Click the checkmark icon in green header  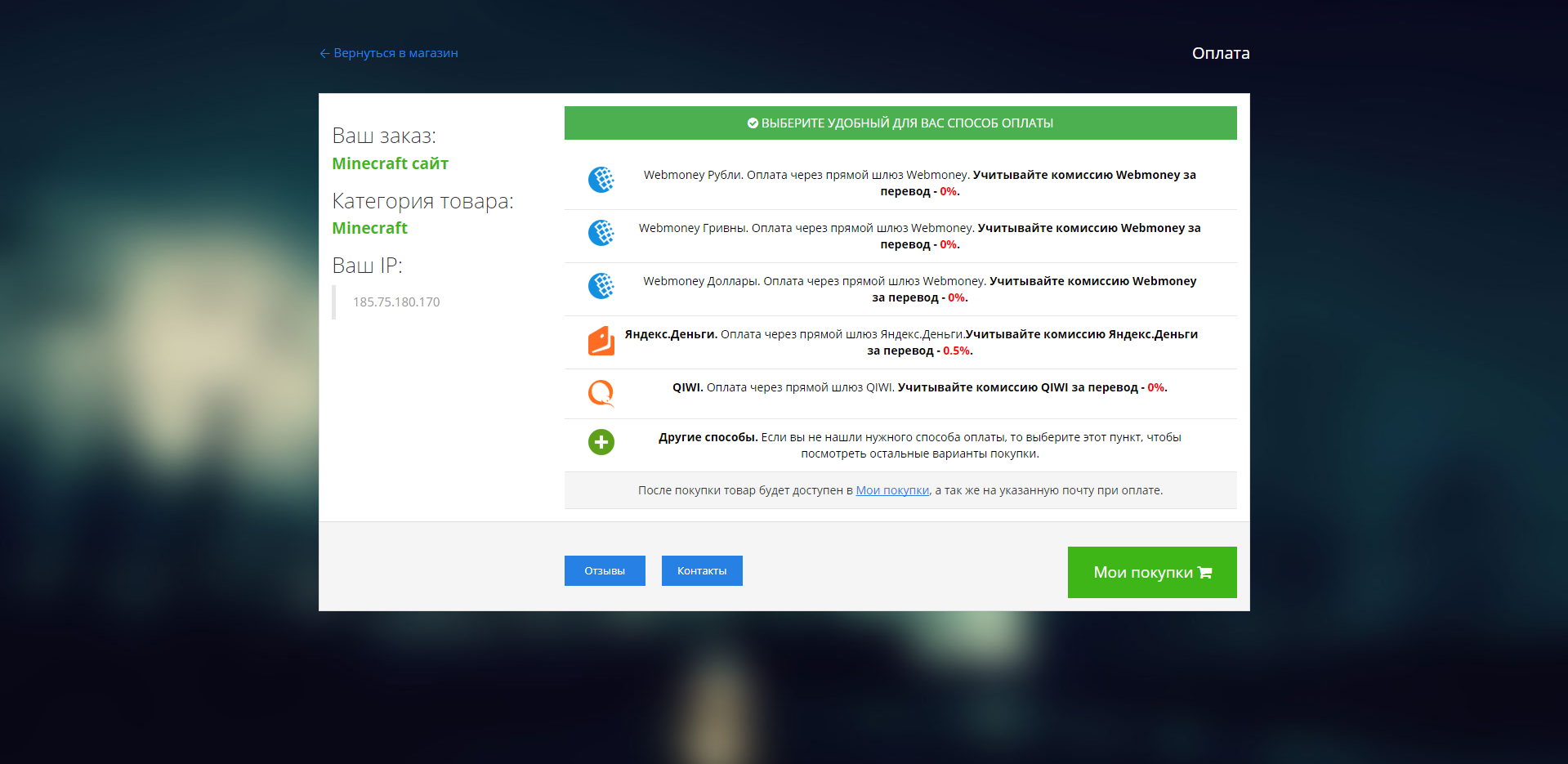tap(753, 123)
